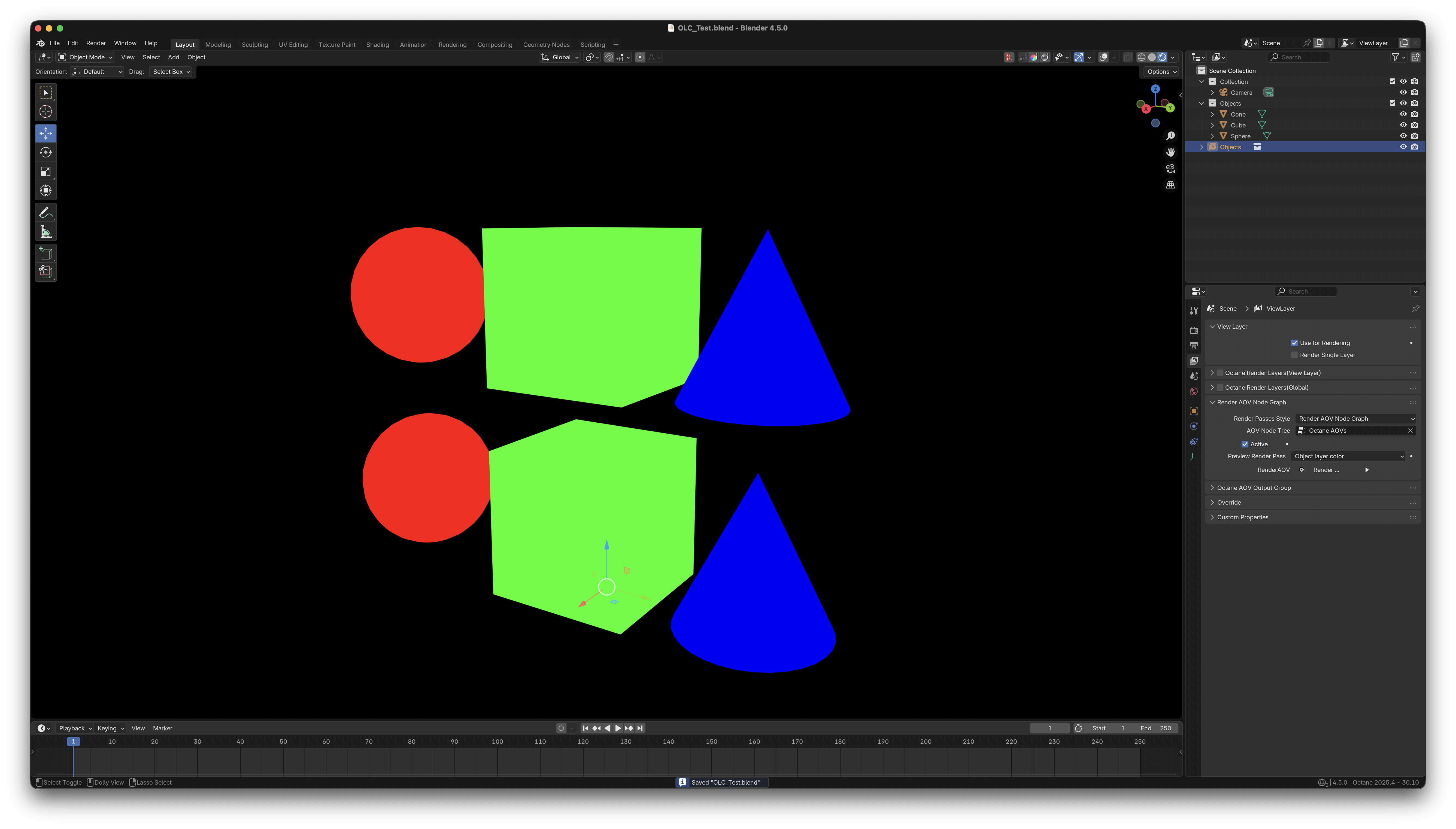Click the Blender logo menu icon

point(40,43)
